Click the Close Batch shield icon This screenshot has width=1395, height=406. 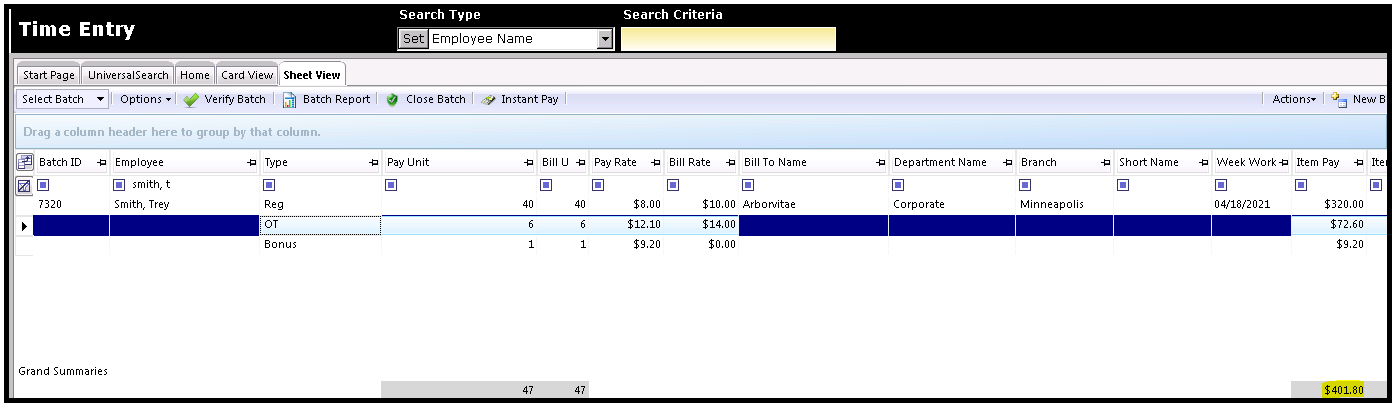392,100
